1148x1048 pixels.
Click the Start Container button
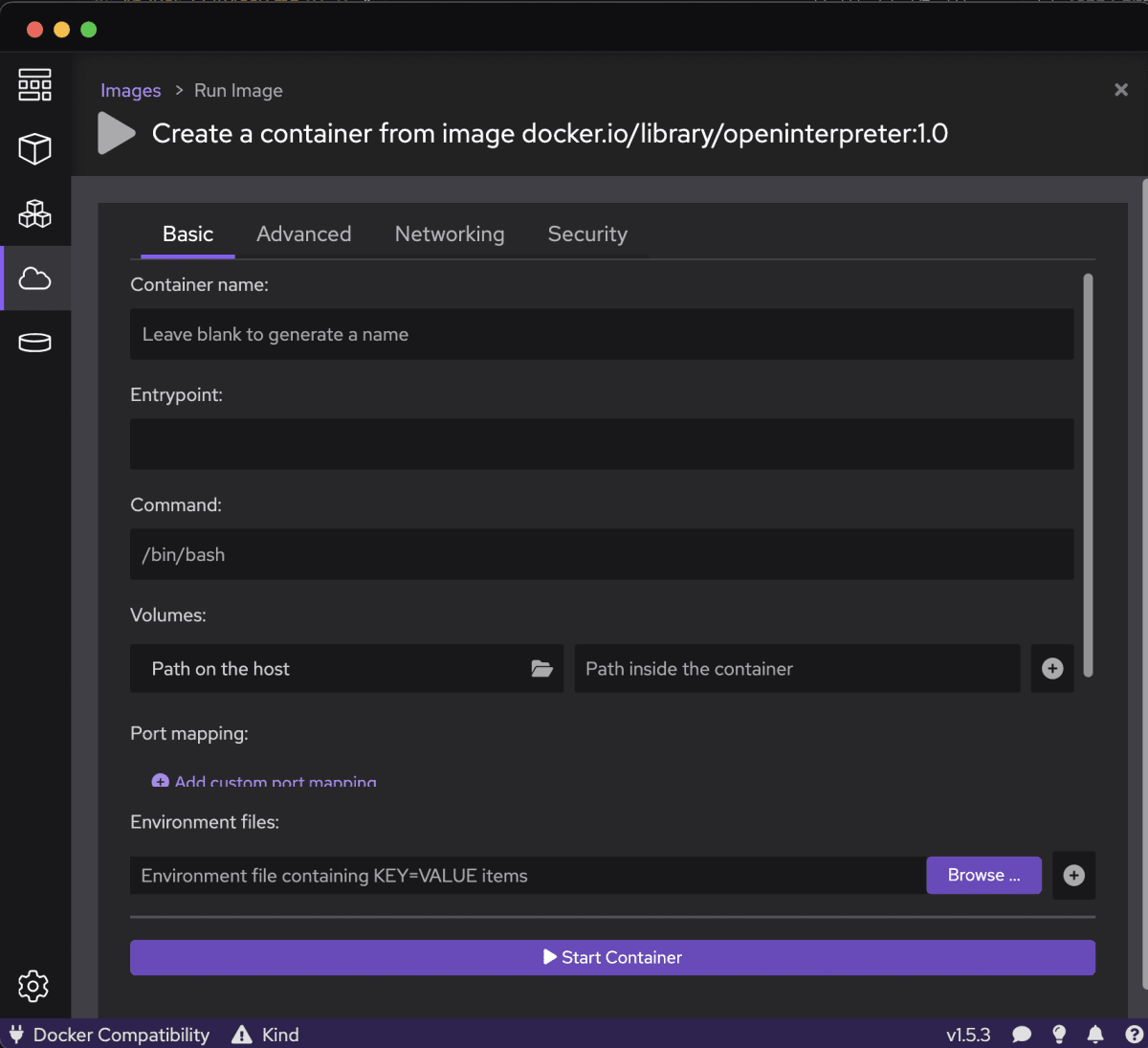pyautogui.click(x=612, y=957)
